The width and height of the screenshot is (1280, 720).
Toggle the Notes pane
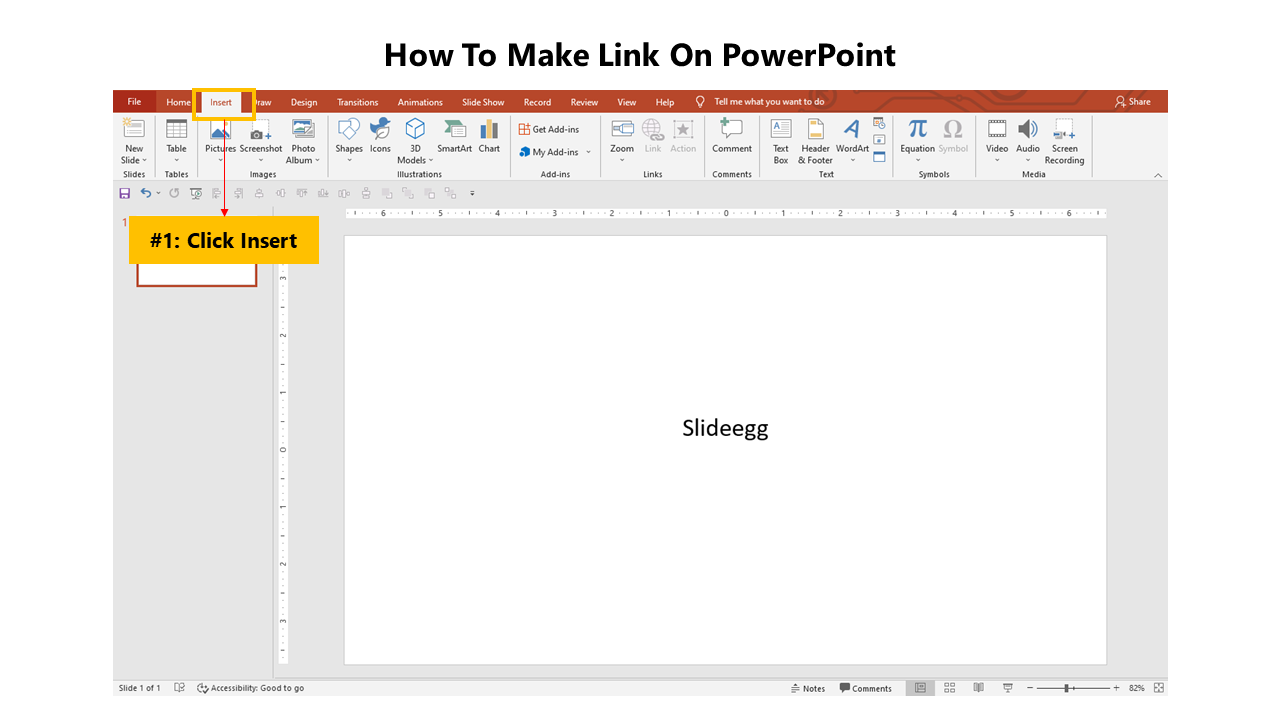tap(808, 688)
